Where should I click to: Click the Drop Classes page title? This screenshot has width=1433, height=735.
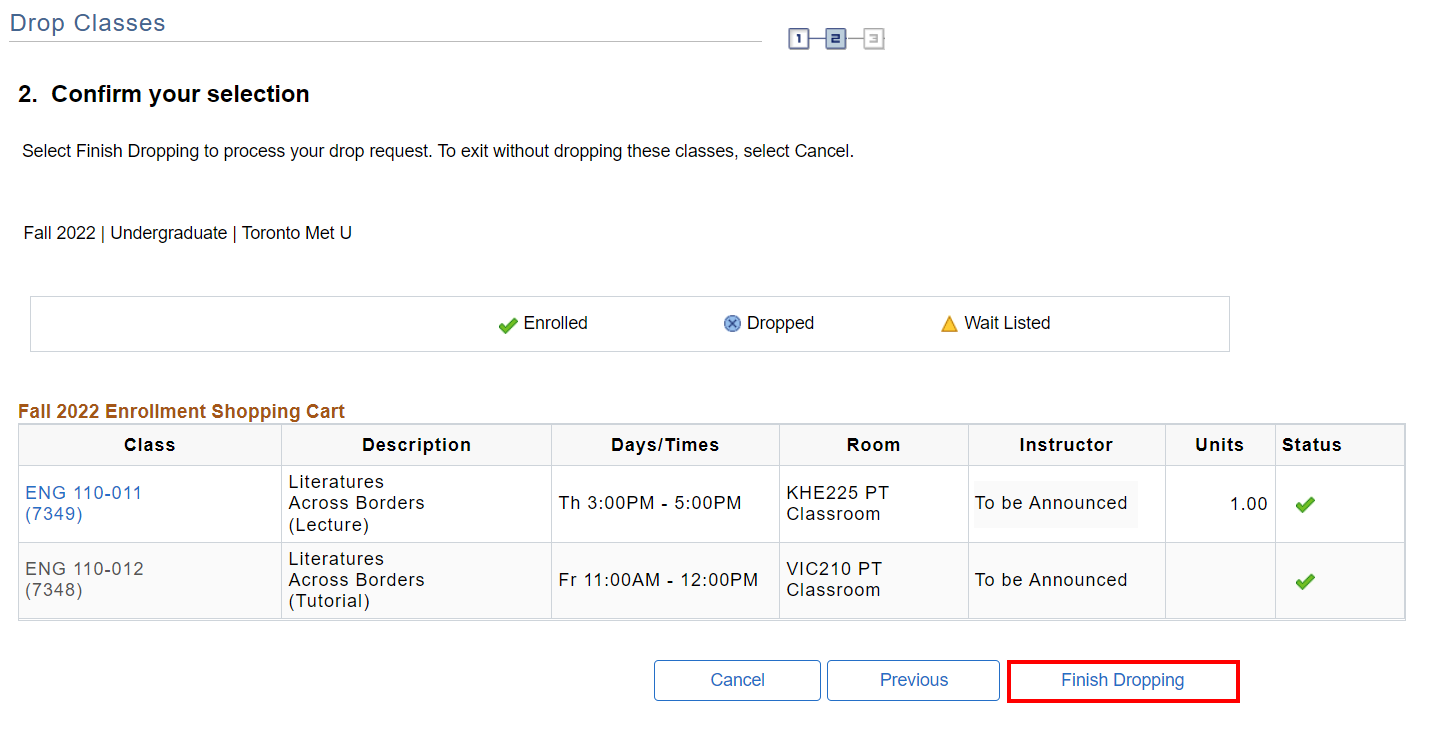coord(88,23)
